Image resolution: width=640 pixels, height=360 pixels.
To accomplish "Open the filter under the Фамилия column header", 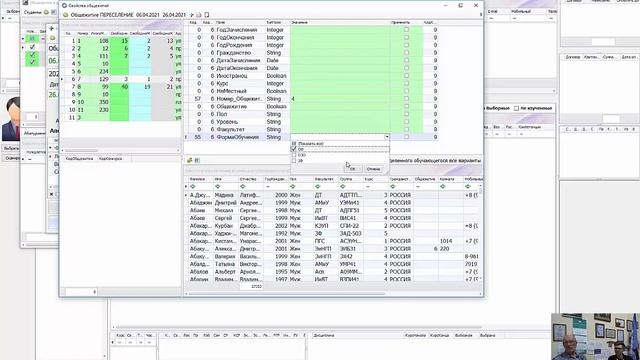I will pyautogui.click(x=193, y=187).
